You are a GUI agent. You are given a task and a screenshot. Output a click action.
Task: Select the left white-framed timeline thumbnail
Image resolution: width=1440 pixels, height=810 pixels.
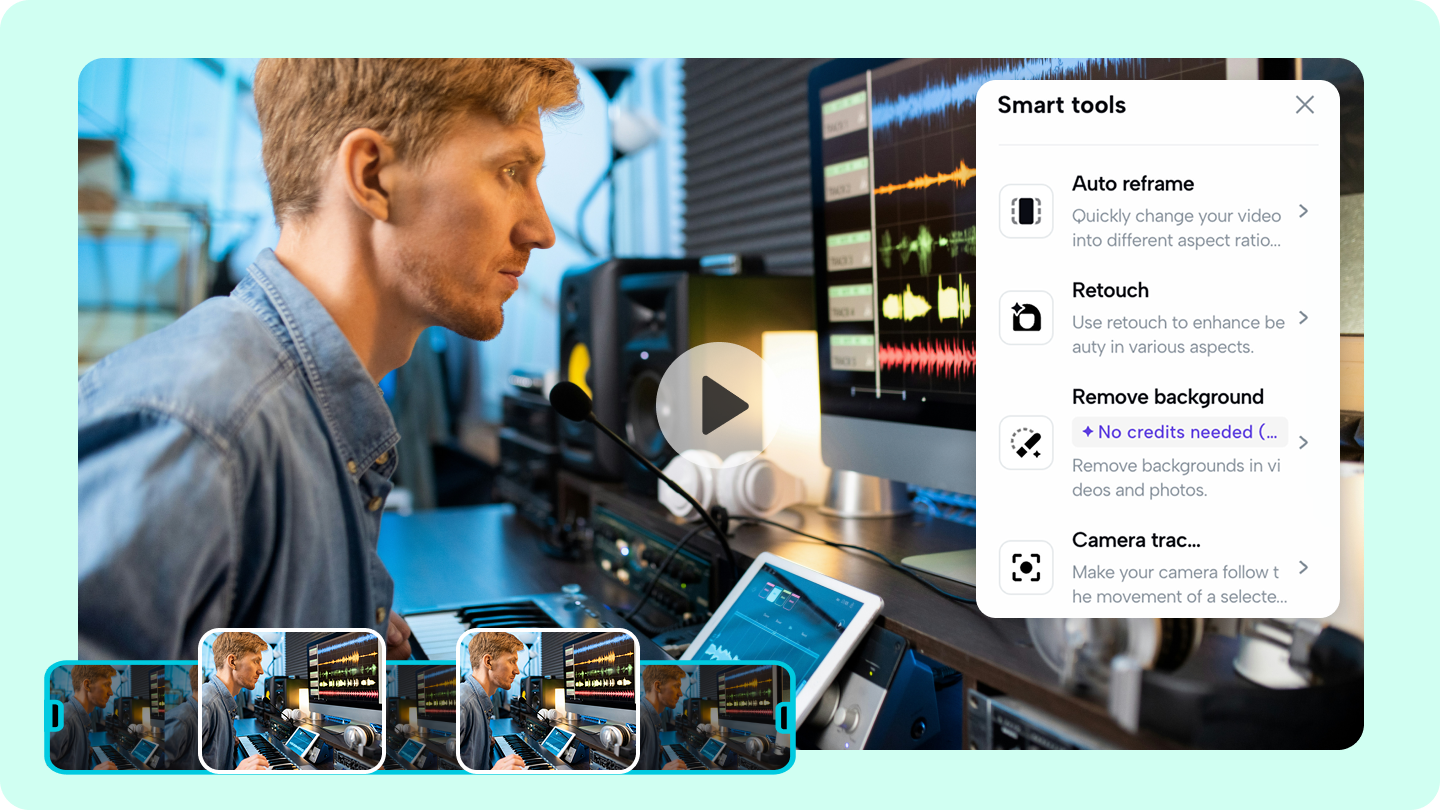292,700
